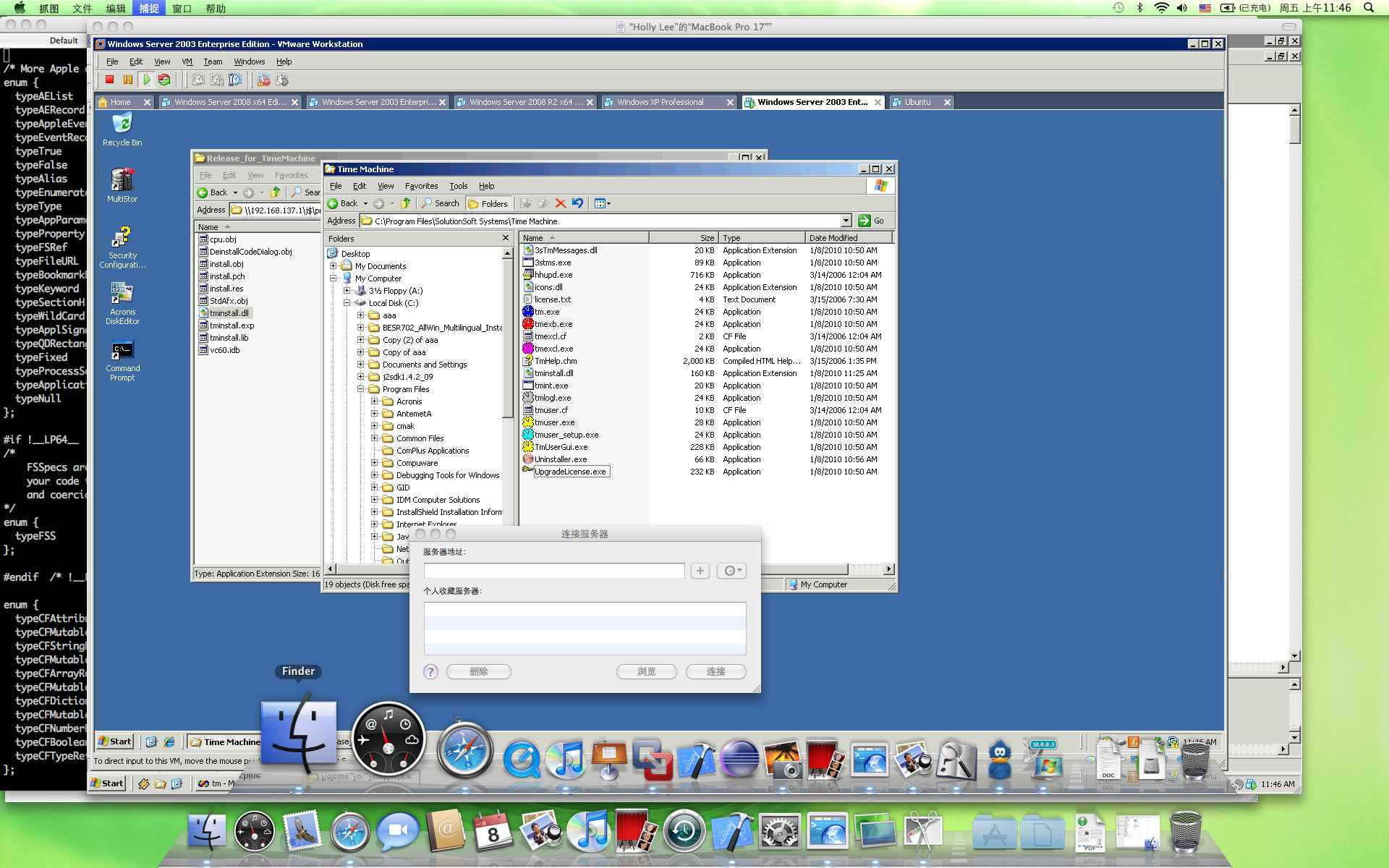Screen dimensions: 1389x868
Task: Collapse the My Computer tree node
Action: pyautogui.click(x=334, y=278)
